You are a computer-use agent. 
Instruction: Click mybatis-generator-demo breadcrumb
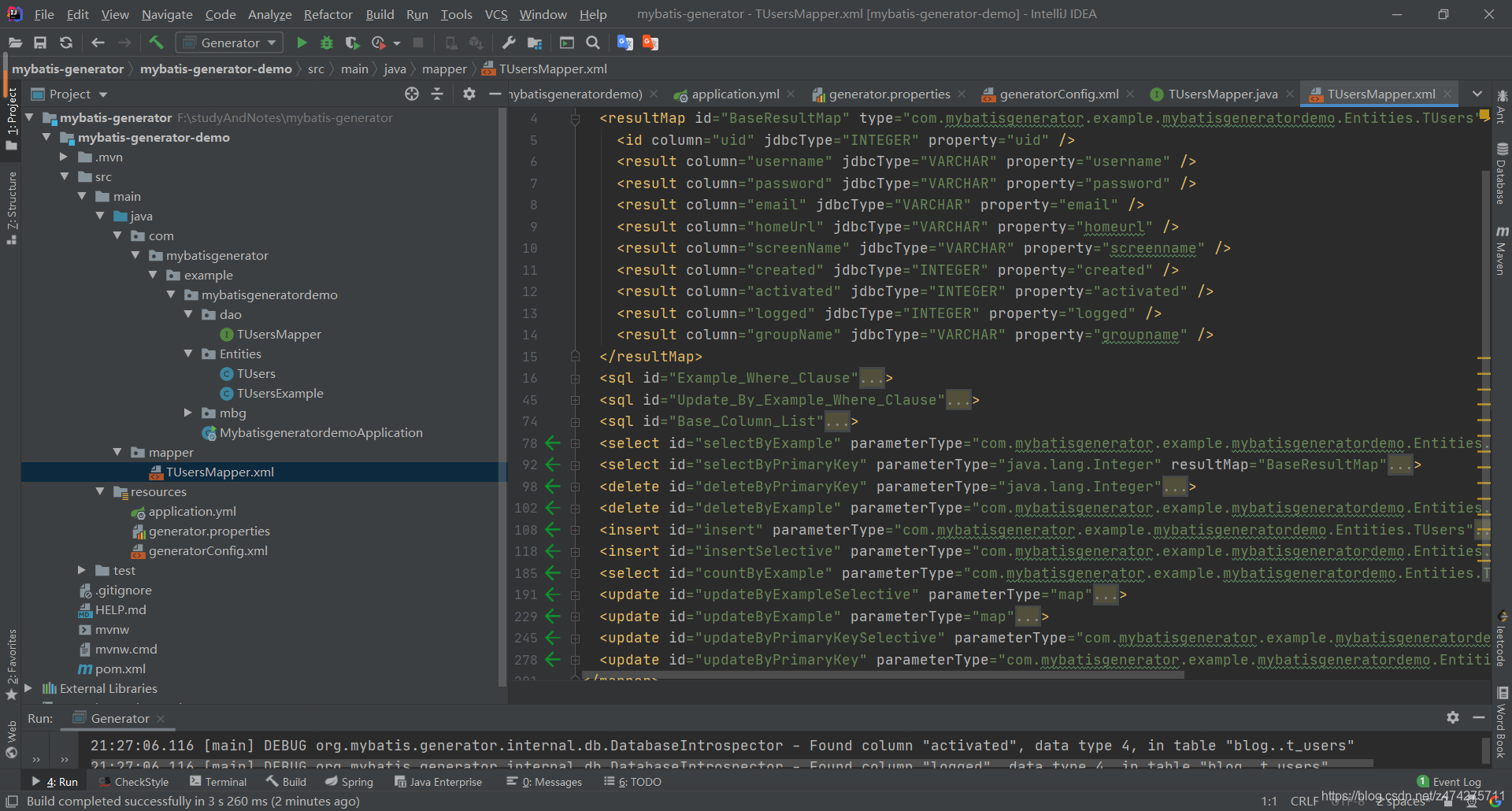[x=216, y=69]
